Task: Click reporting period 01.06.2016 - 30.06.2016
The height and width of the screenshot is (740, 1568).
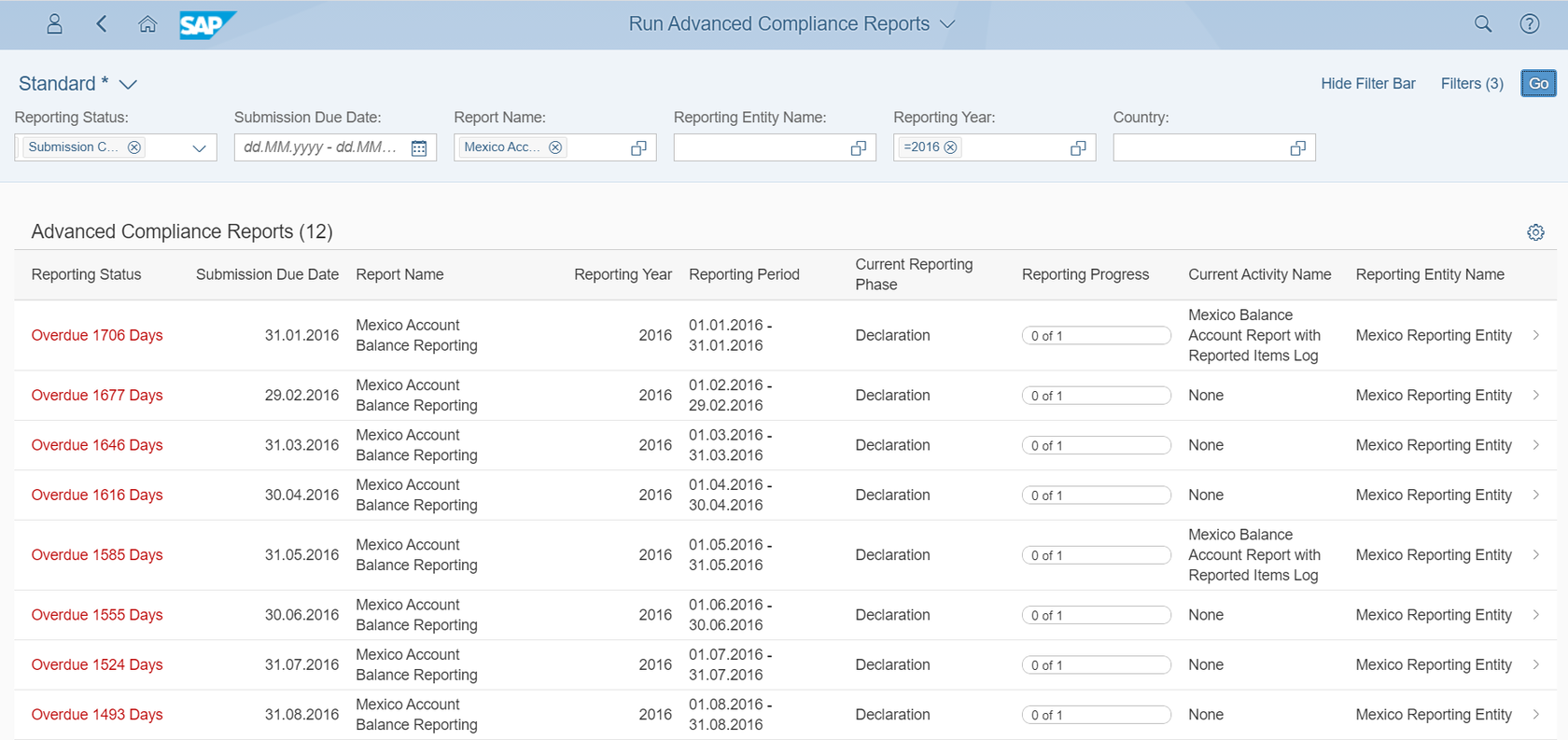Action: click(731, 614)
